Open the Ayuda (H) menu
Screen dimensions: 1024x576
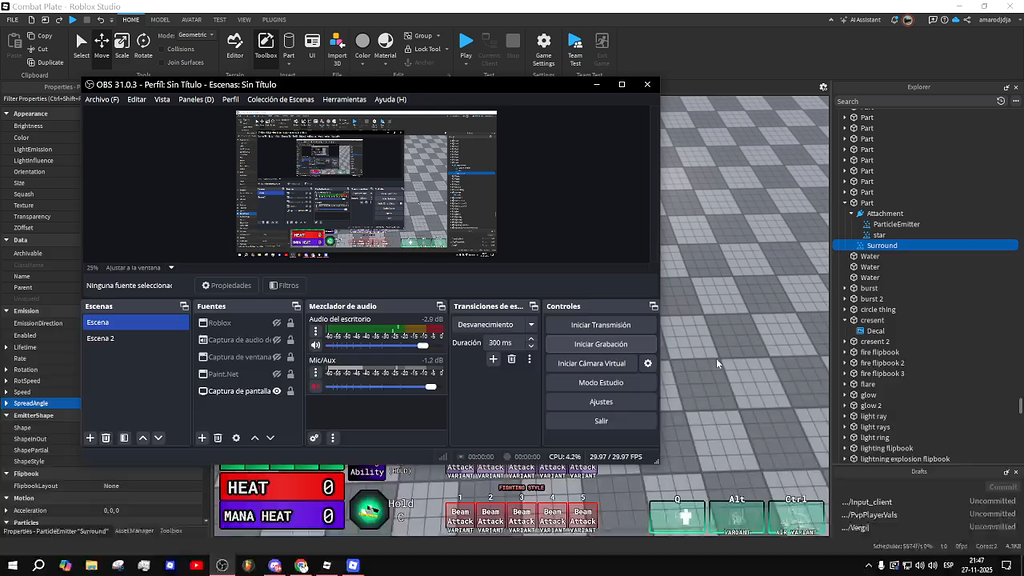[391, 100]
